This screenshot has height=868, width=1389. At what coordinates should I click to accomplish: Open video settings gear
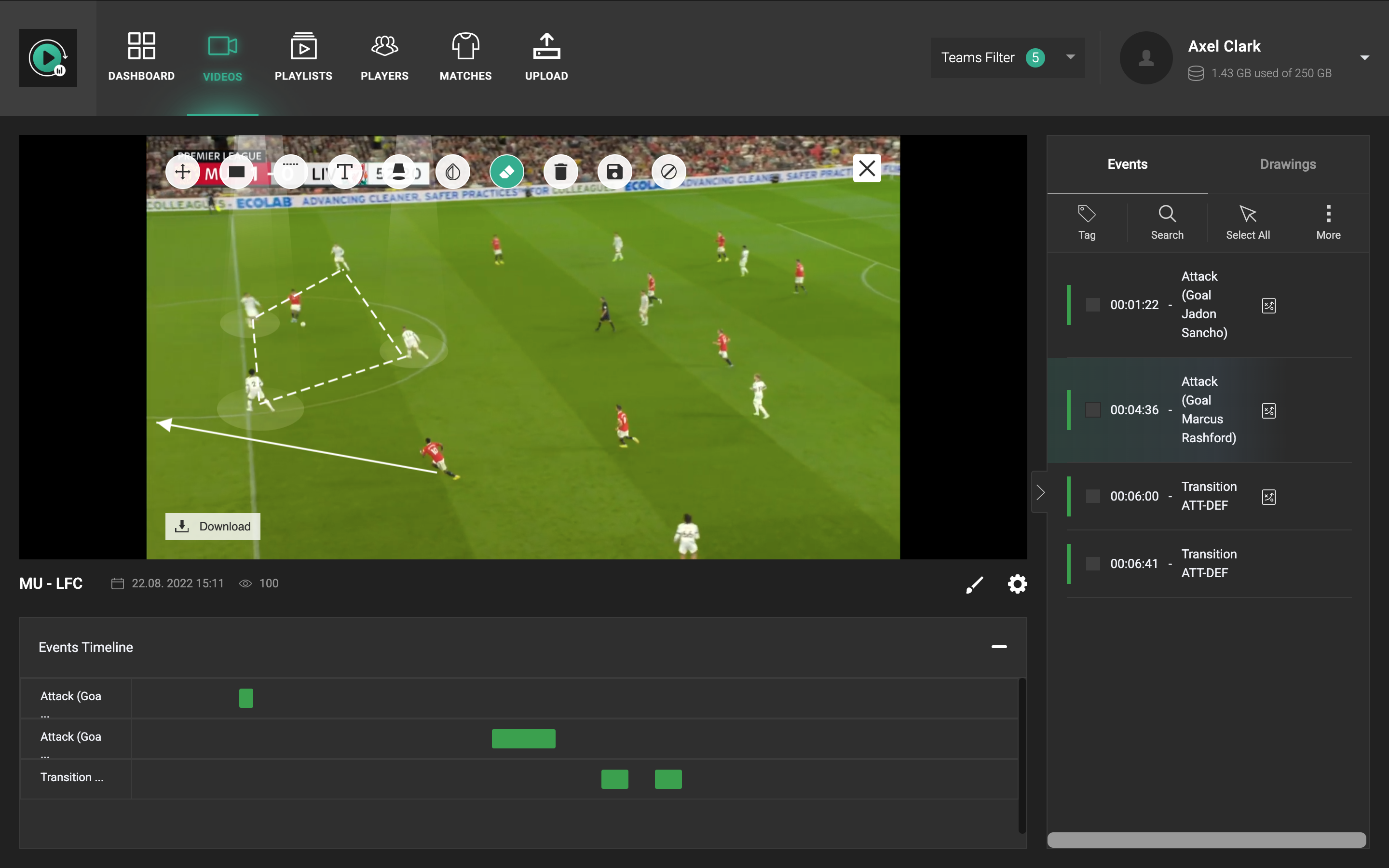pos(1017,584)
